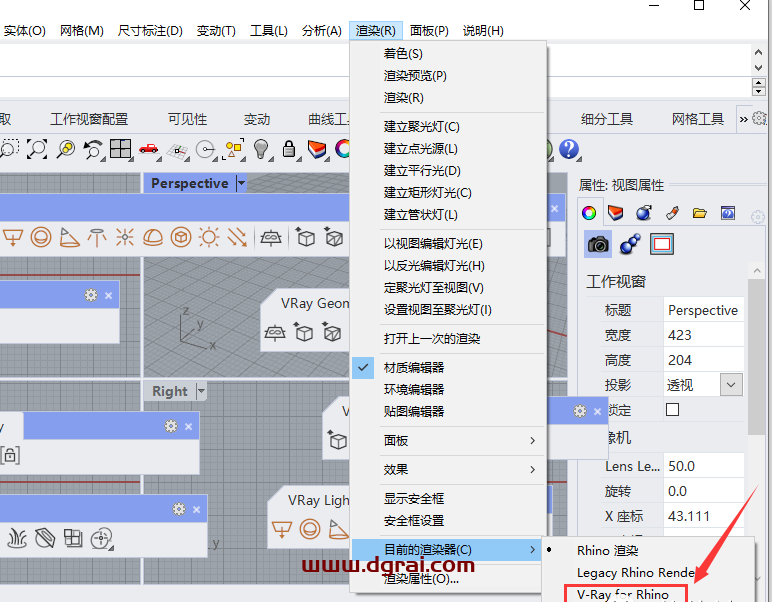The width and height of the screenshot is (772, 602).
Task: Click the command area scroll up arrow
Action: click(758, 52)
